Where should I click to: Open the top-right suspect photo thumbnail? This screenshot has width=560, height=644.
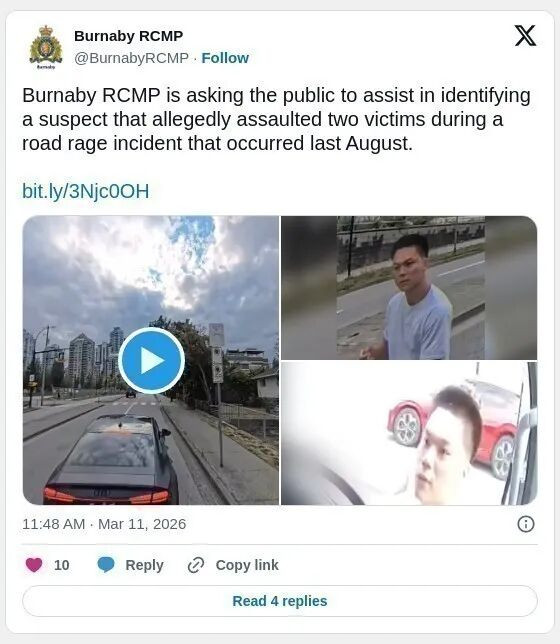click(409, 288)
